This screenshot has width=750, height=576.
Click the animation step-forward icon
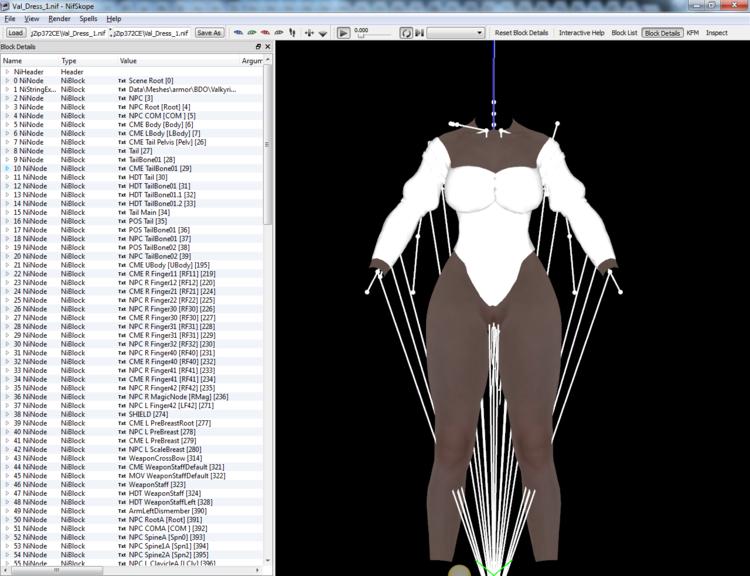[x=419, y=33]
